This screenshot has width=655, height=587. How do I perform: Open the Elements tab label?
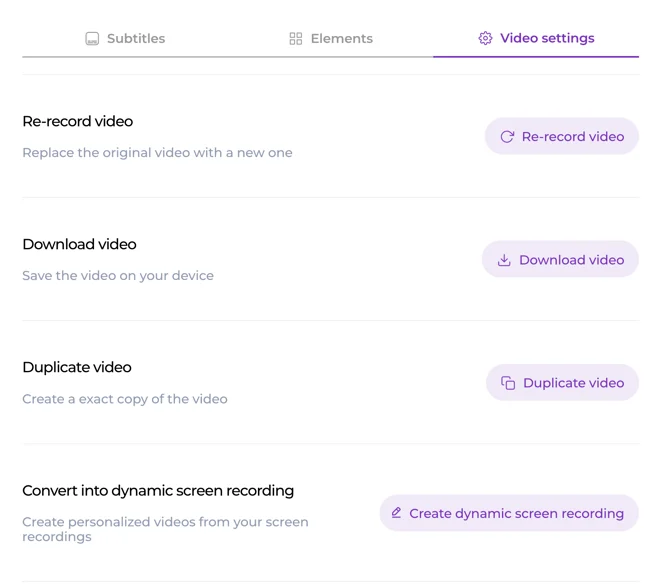tap(341, 39)
